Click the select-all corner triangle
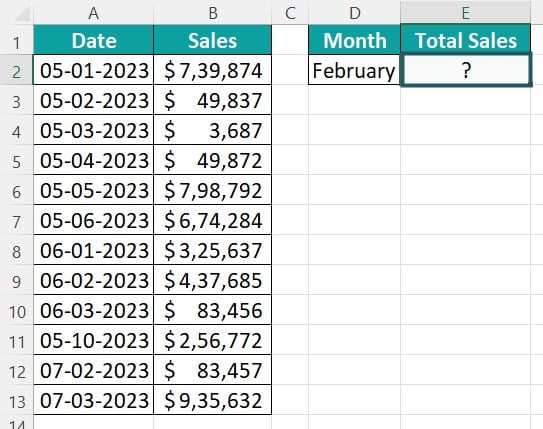Screen dimensions: 543x429 (22, 14)
